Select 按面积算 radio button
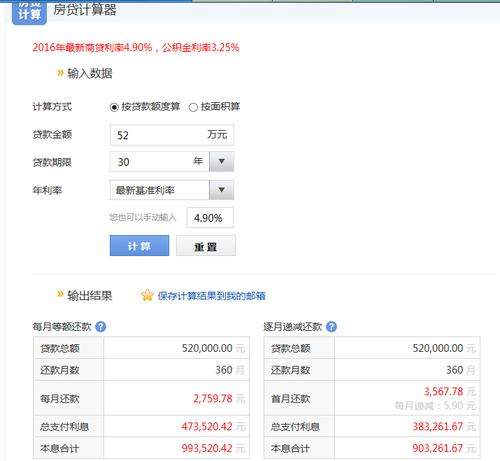 [193, 107]
